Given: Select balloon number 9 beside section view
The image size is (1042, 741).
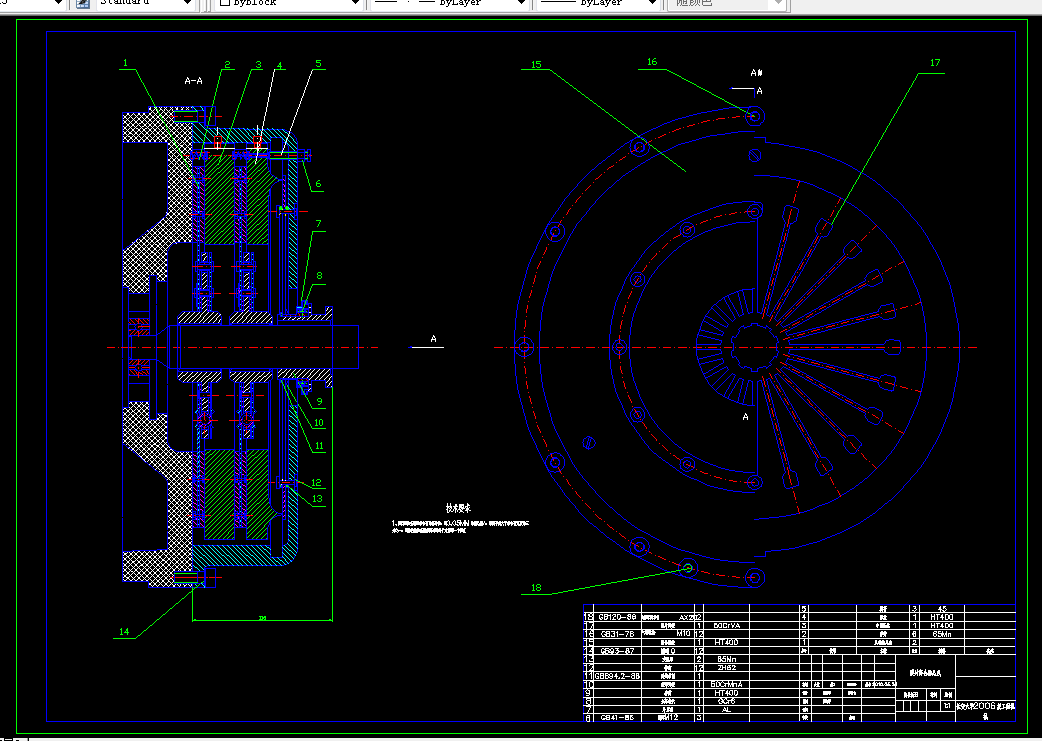Looking at the screenshot, I should (x=320, y=401).
